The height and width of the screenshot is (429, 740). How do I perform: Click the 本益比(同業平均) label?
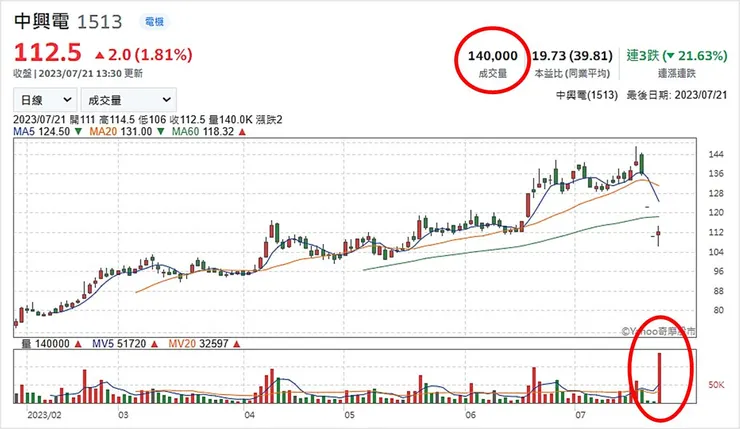(572, 74)
